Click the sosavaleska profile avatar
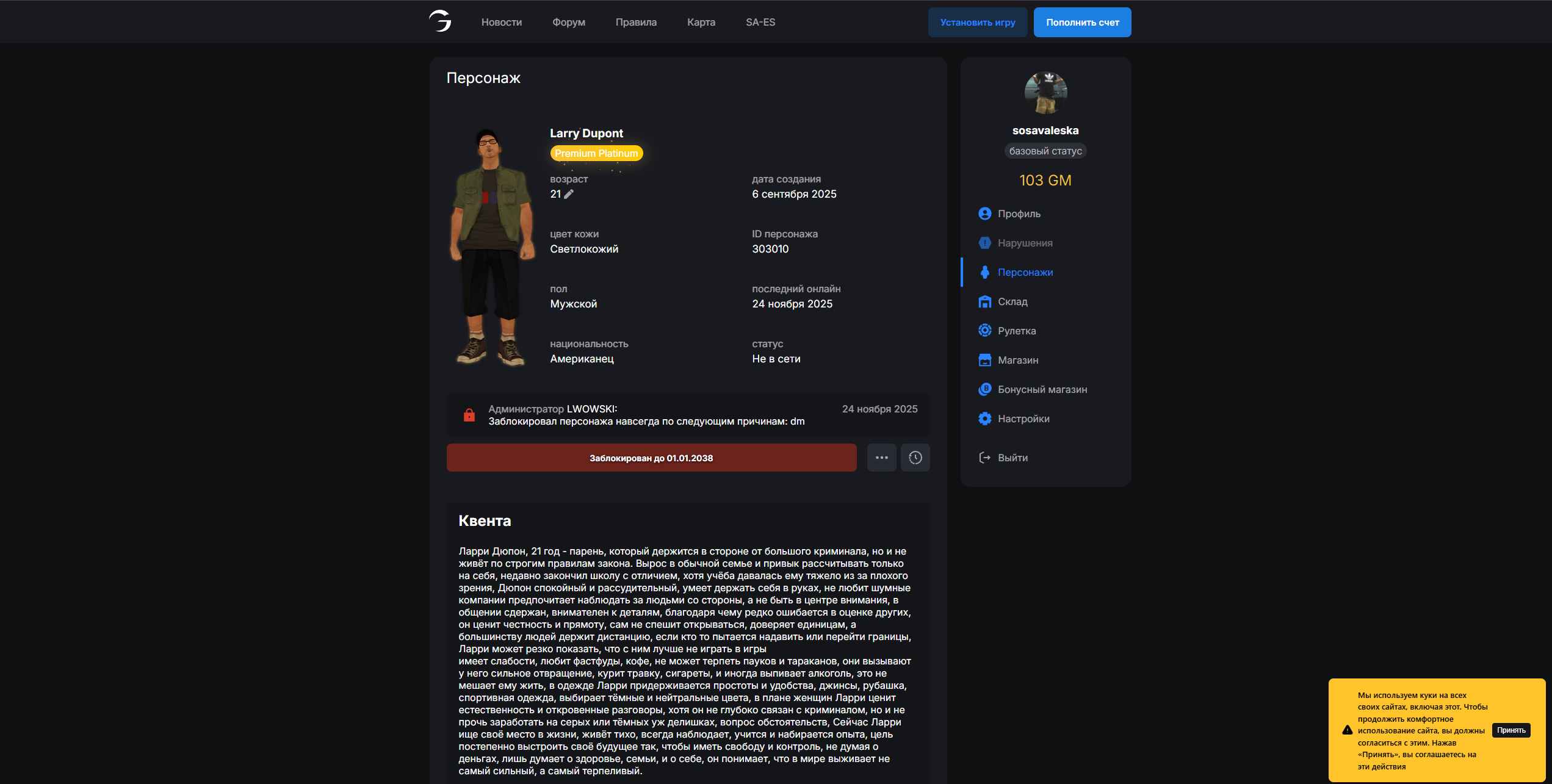The height and width of the screenshot is (784, 1552). 1045,93
